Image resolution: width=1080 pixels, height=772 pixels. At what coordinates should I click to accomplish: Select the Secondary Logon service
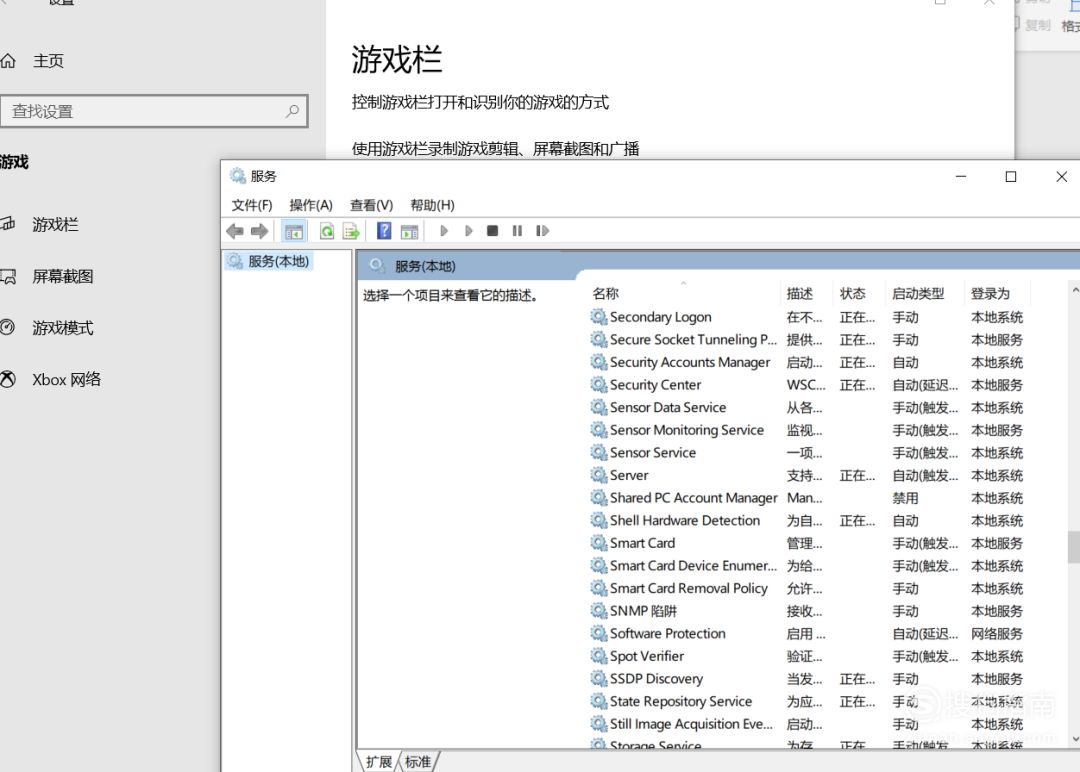(661, 317)
